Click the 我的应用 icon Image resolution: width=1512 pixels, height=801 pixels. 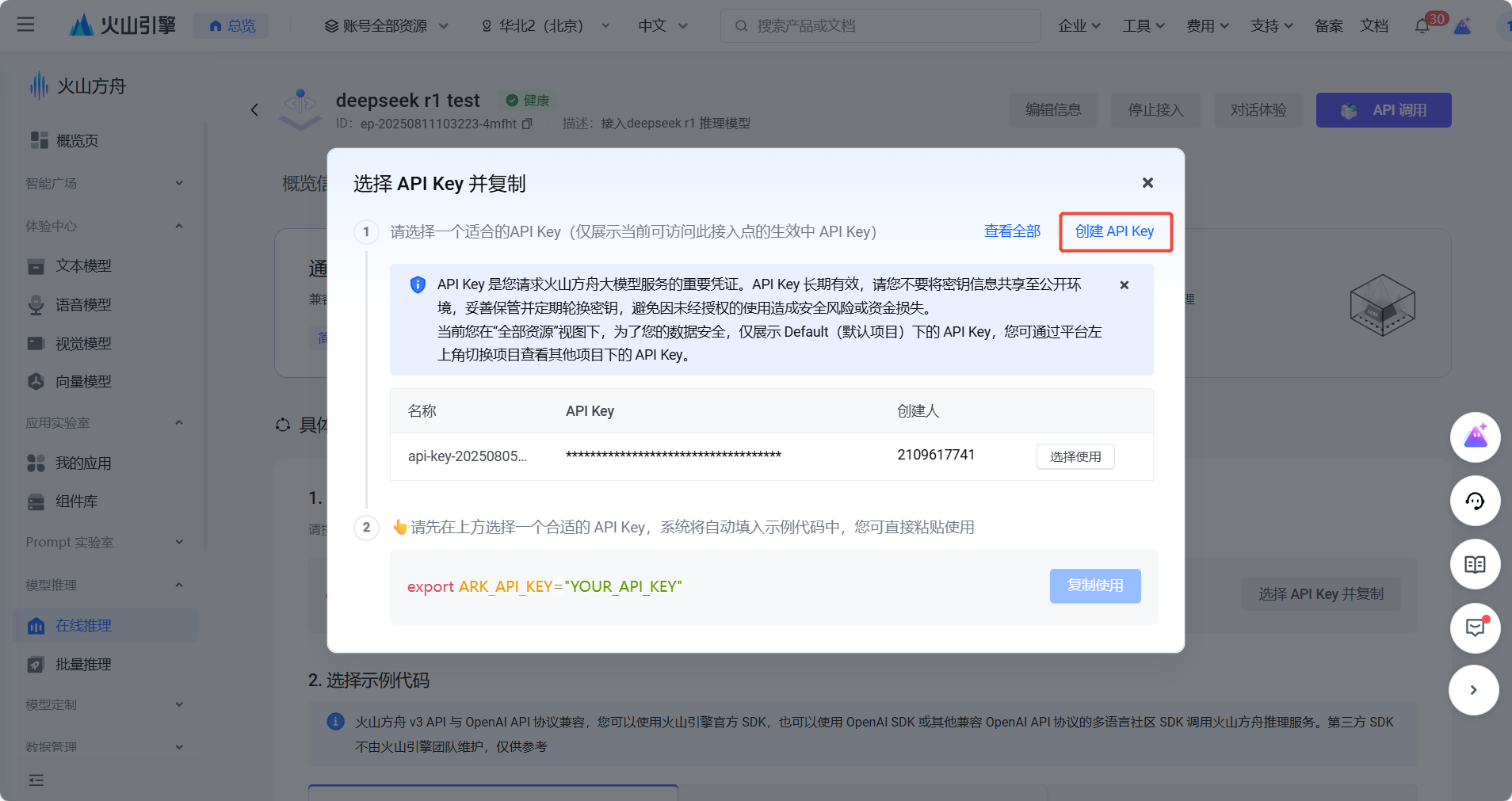(x=36, y=463)
